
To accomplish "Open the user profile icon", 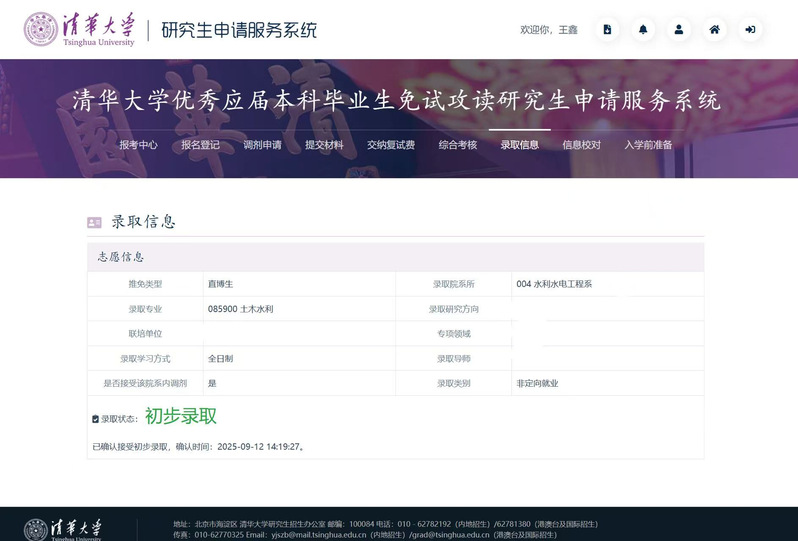I will pyautogui.click(x=678, y=30).
